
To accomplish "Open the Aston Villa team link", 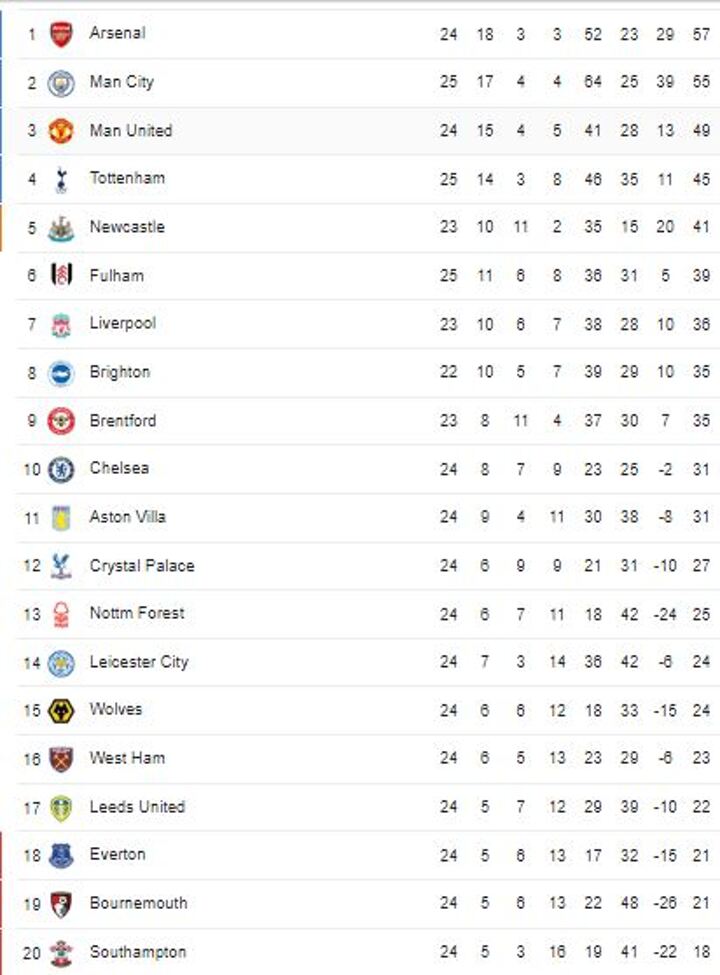I will (127, 517).
